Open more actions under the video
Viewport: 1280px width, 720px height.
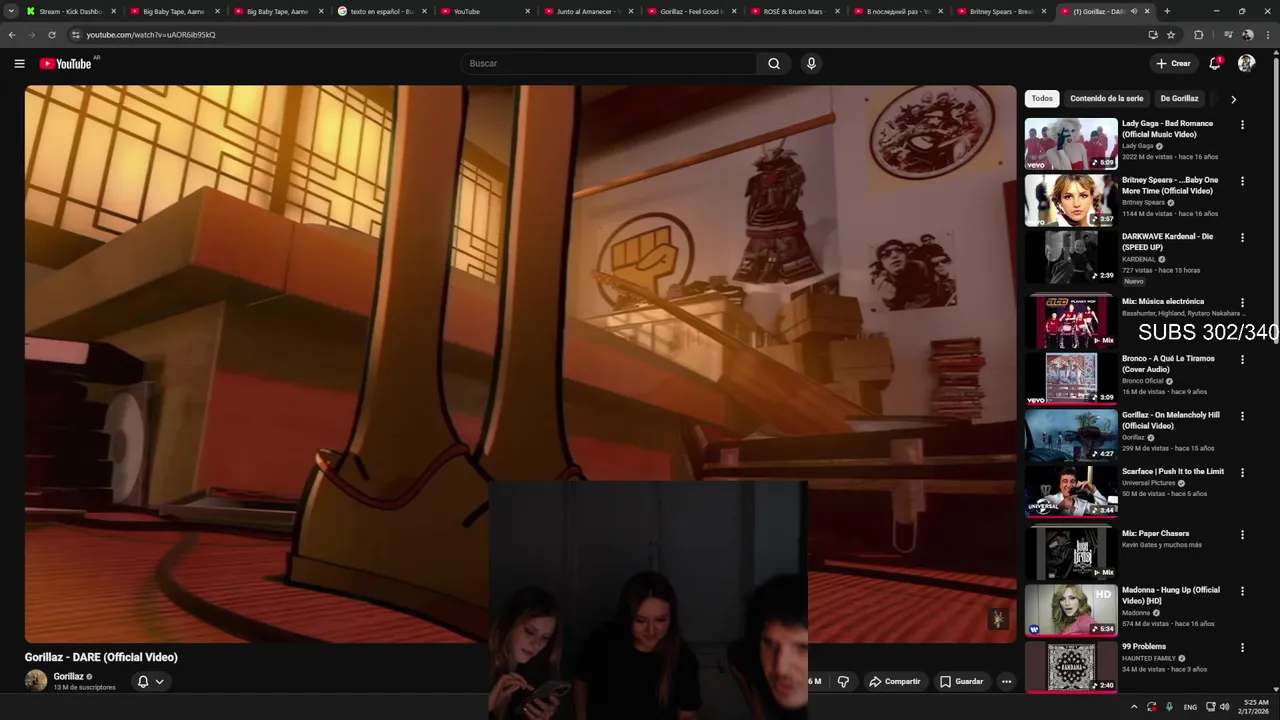[x=1006, y=682]
